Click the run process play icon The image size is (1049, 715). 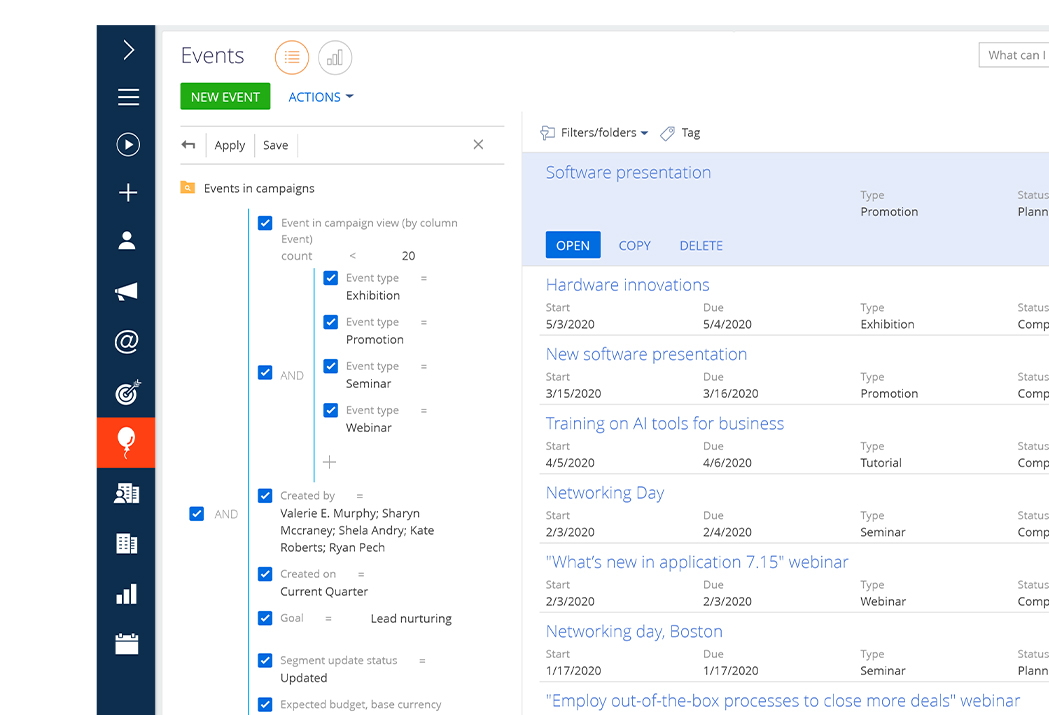coord(127,145)
